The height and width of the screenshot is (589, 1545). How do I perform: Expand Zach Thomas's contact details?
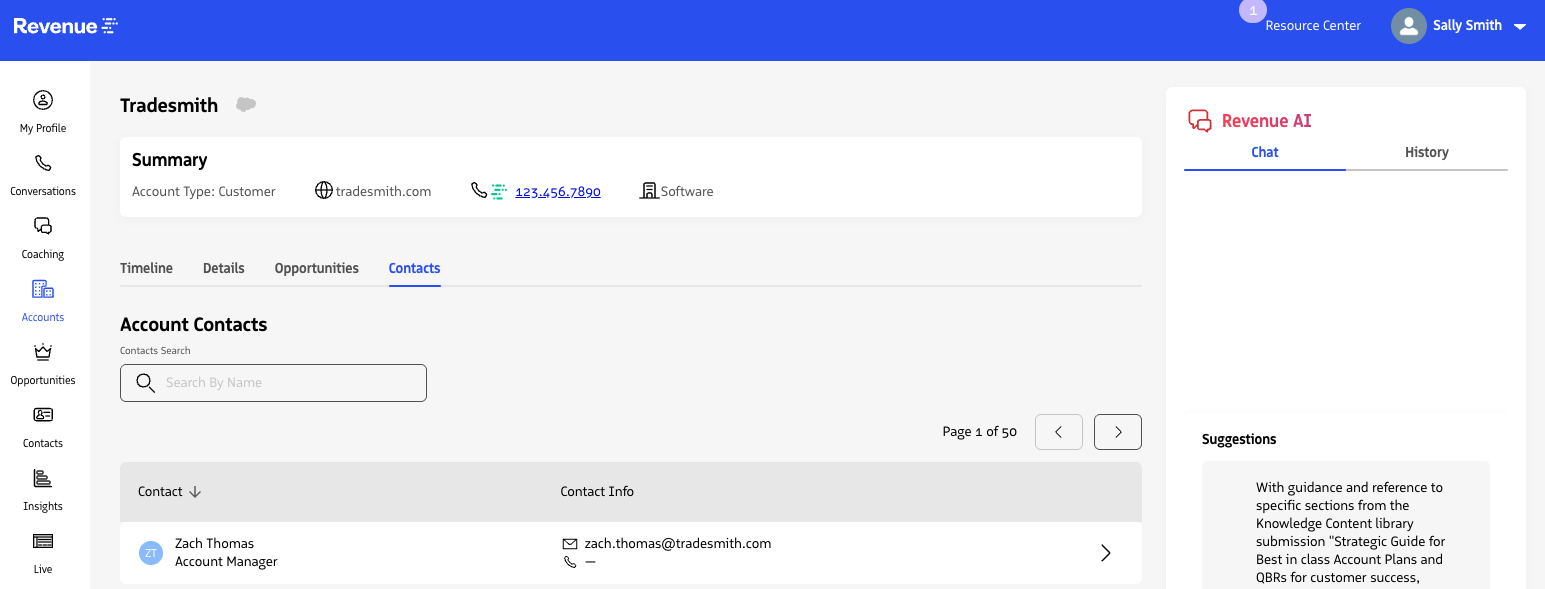tap(1105, 552)
